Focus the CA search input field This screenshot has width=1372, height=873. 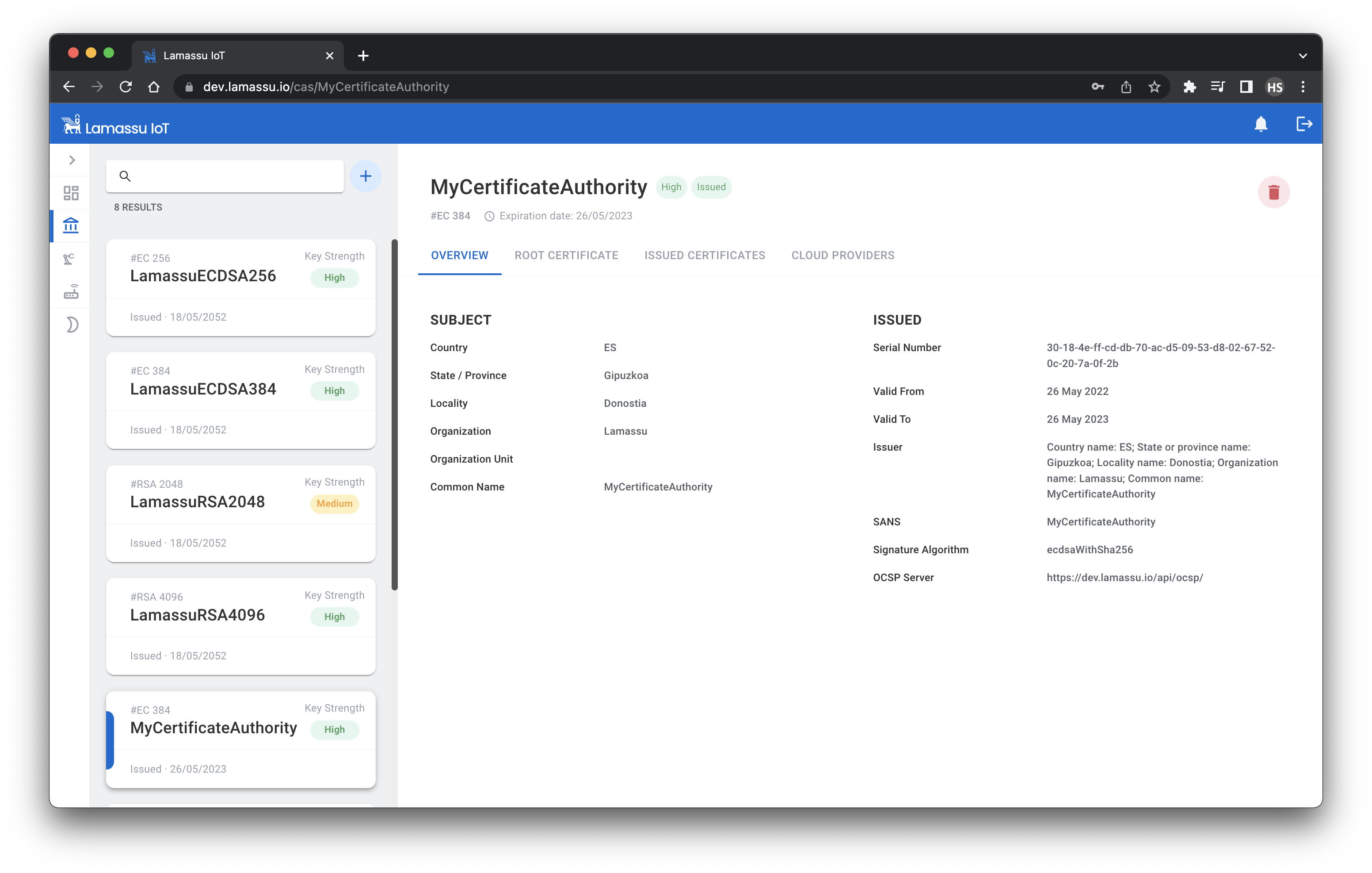coord(225,176)
